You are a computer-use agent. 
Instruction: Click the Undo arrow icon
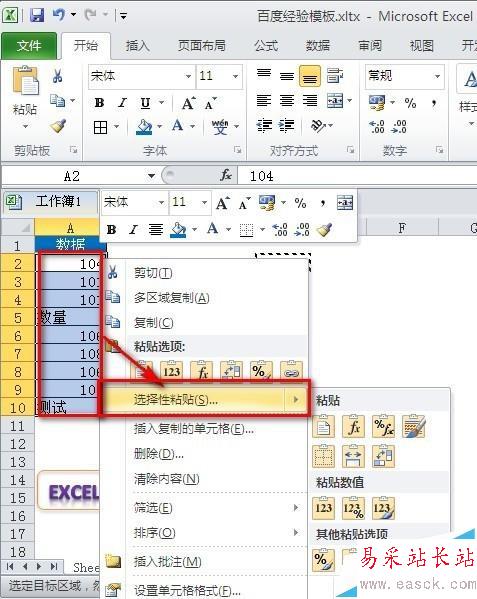click(59, 15)
